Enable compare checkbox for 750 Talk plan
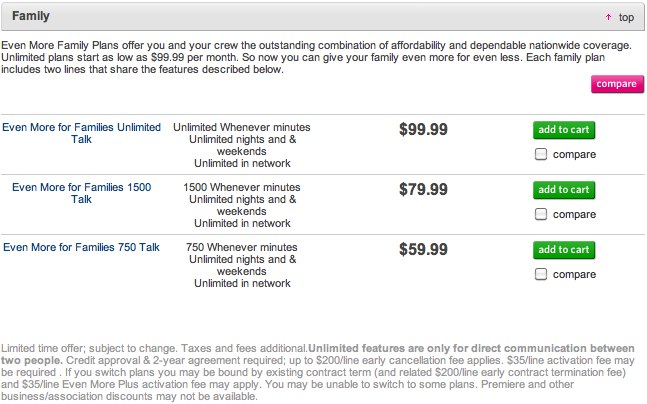 541,274
